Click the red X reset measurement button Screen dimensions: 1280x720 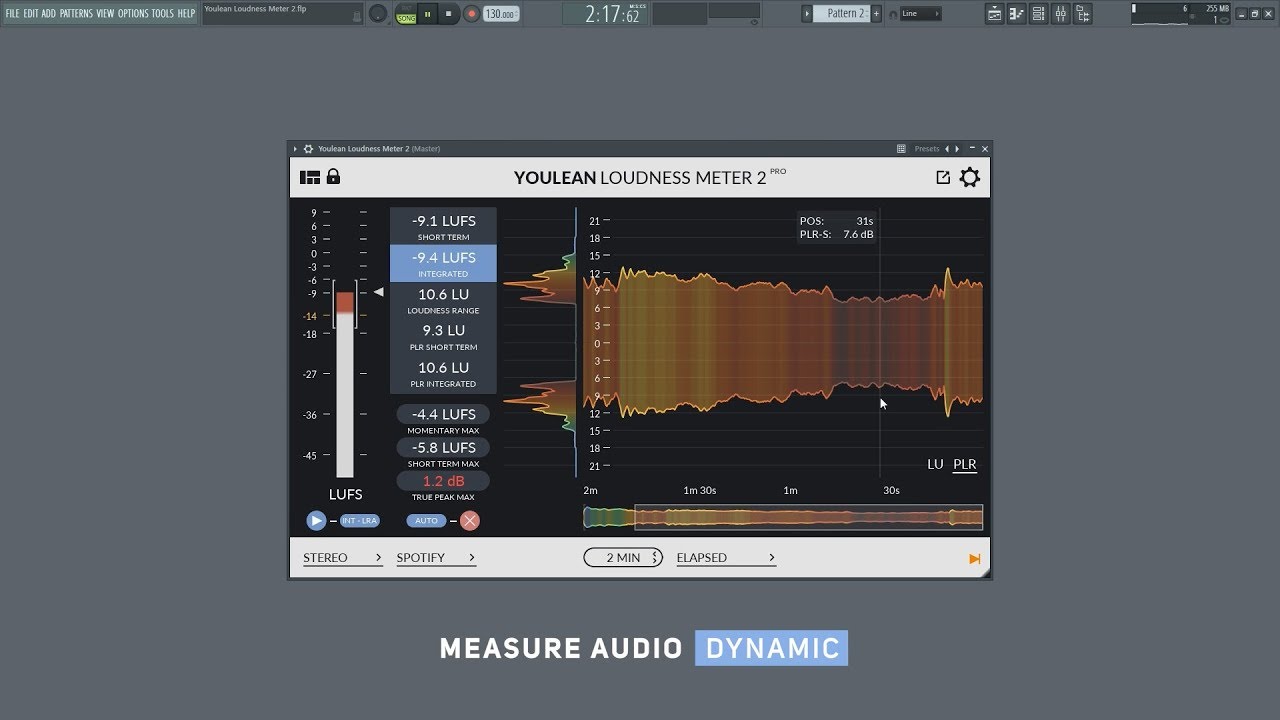(x=469, y=520)
